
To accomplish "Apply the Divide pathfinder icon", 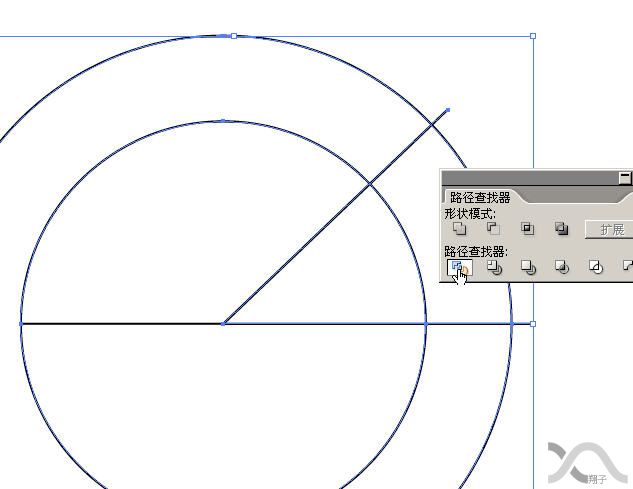I will pos(459,267).
